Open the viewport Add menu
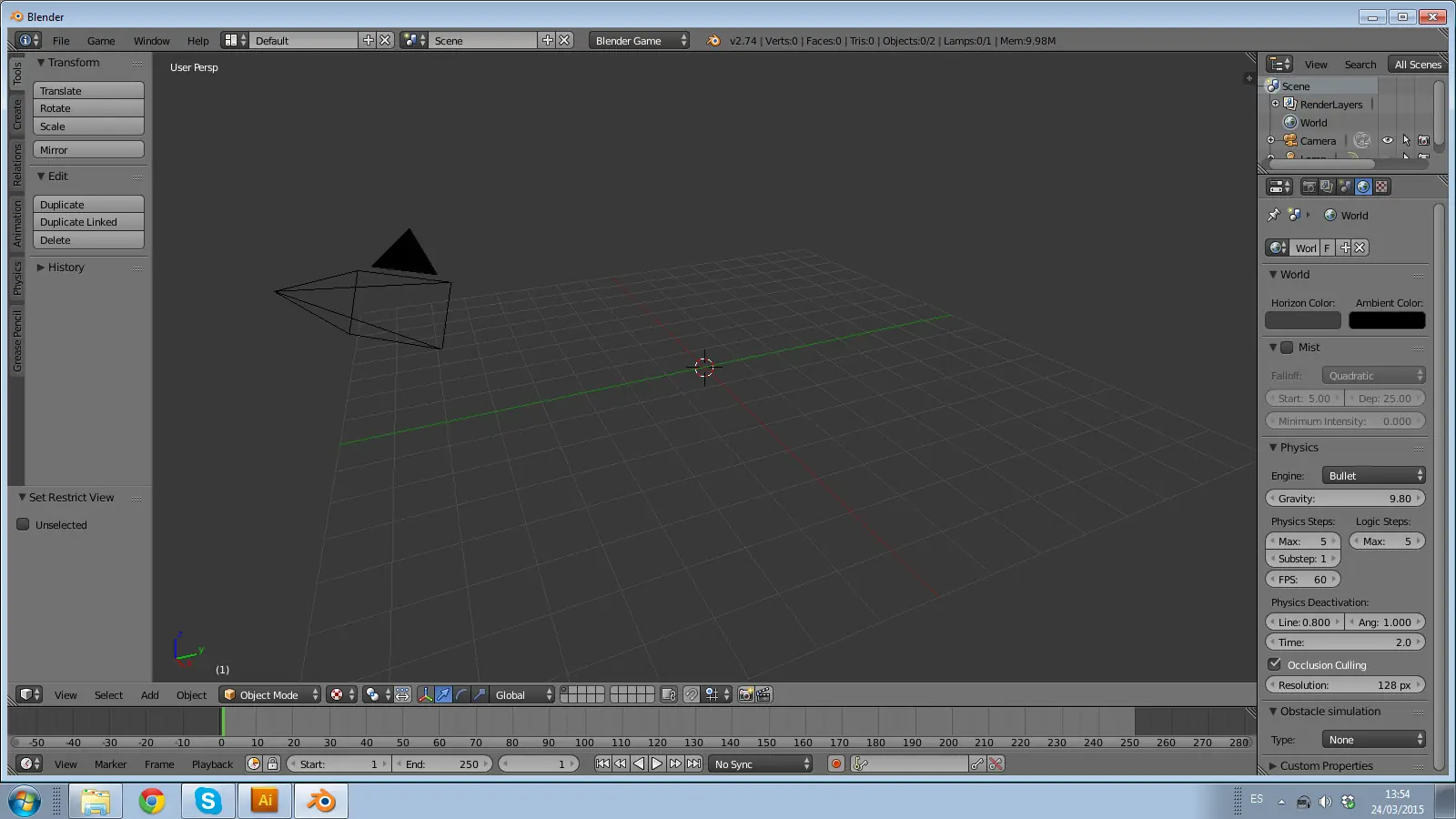The image size is (1456, 819). coord(150,694)
